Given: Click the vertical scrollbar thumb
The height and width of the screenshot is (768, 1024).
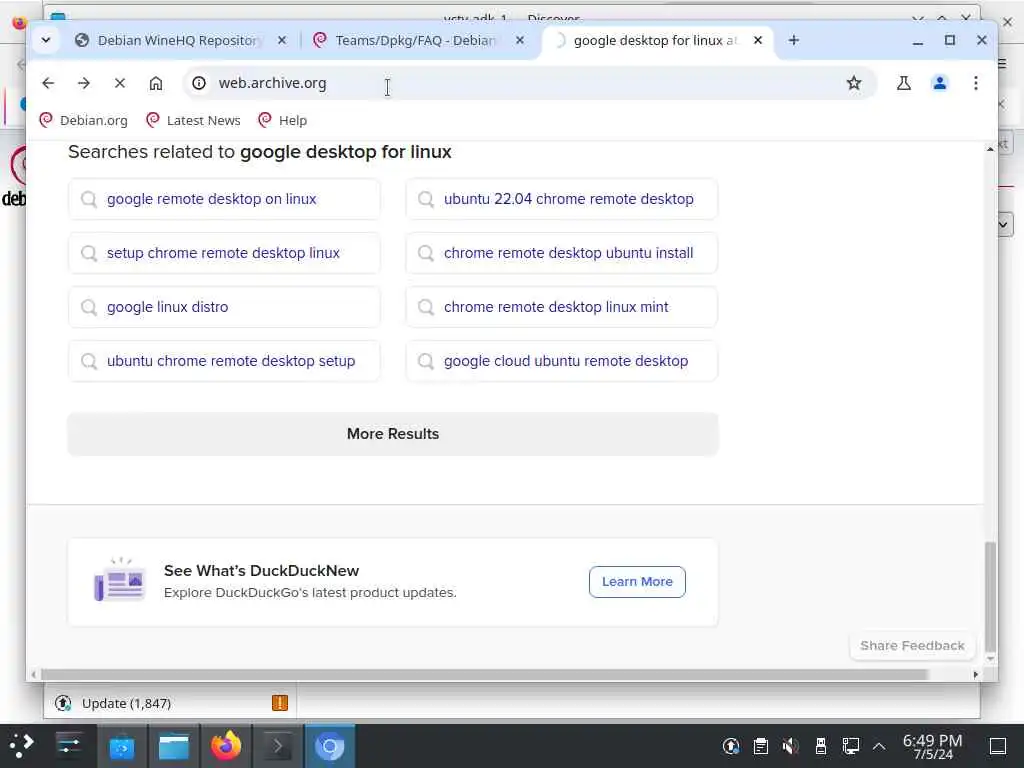Looking at the screenshot, I should (990, 596).
